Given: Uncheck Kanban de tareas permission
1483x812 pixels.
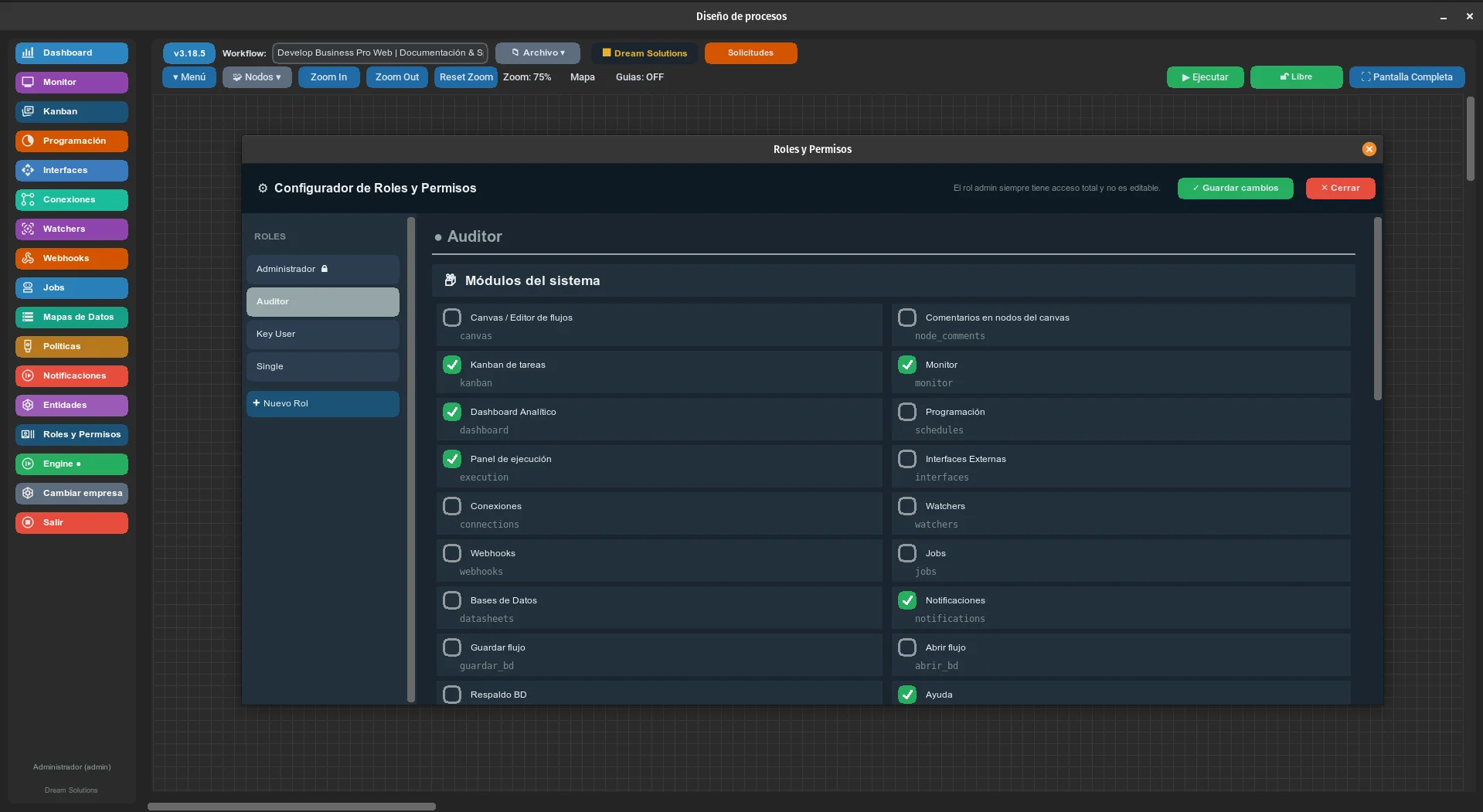Looking at the screenshot, I should (x=452, y=365).
